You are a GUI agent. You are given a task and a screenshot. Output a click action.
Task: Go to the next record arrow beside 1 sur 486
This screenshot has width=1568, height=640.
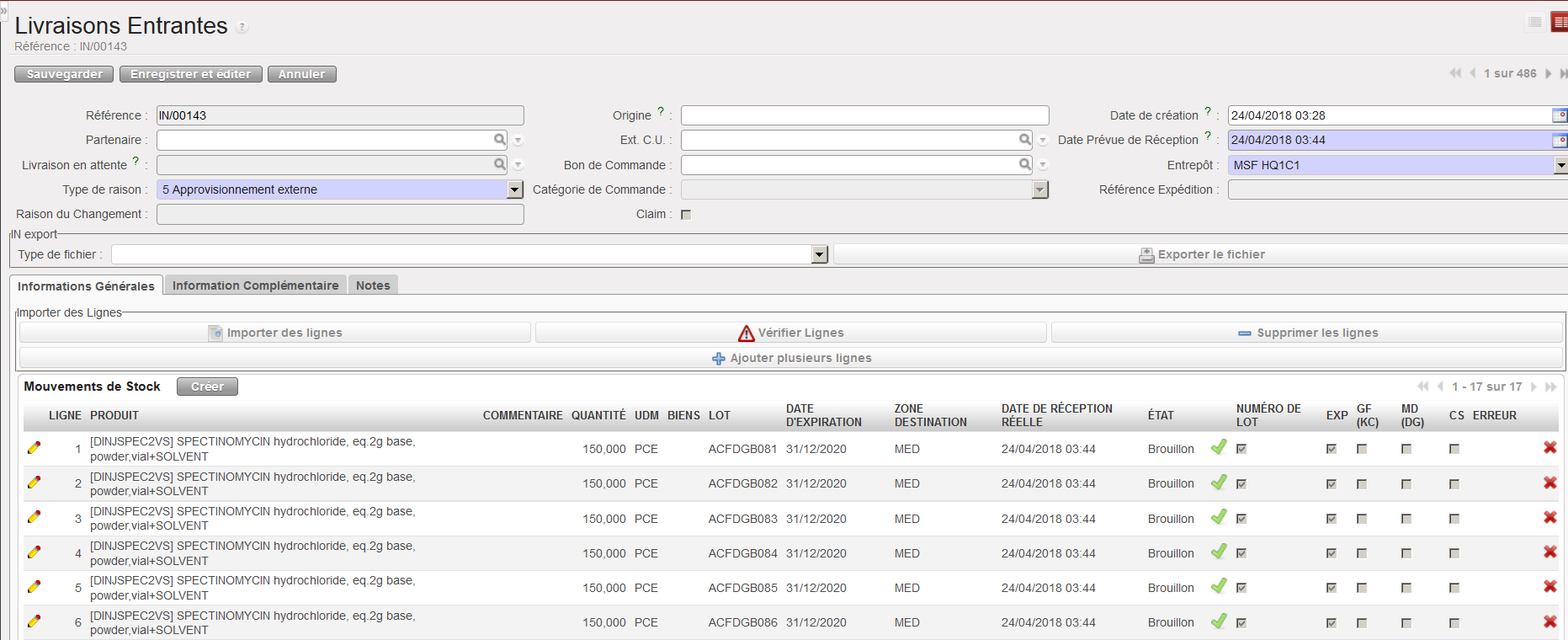1548,74
